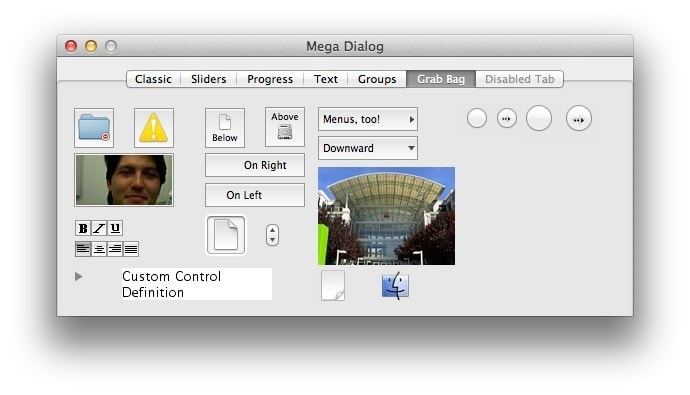Open the 'Menus, too!' popup menu
The width and height of the screenshot is (690, 395).
pos(368,119)
